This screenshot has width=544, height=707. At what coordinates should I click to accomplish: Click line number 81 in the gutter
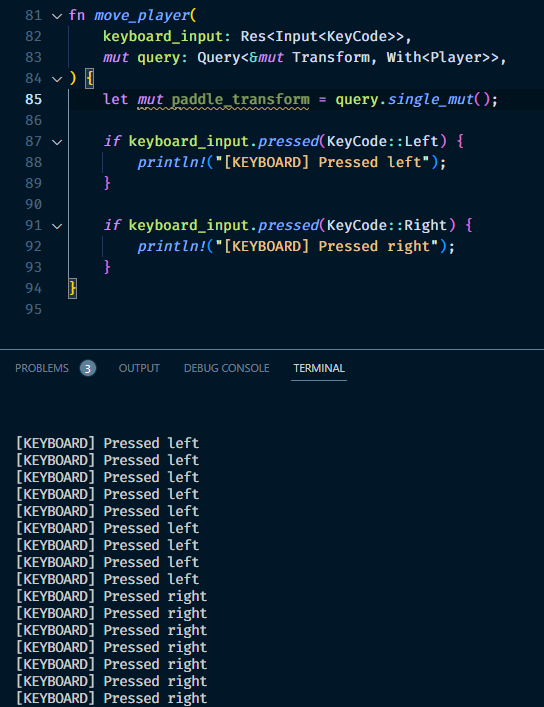point(33,16)
